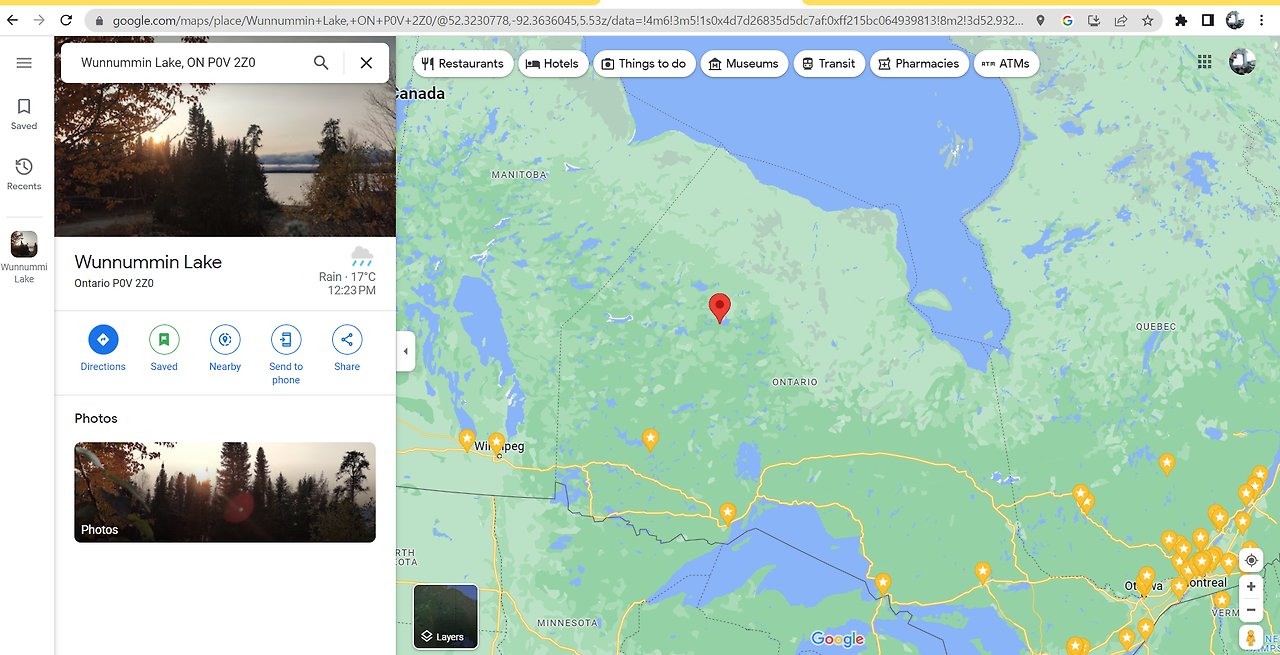Open the Google apps grid icon
This screenshot has height=655, width=1280.
pos(1204,62)
